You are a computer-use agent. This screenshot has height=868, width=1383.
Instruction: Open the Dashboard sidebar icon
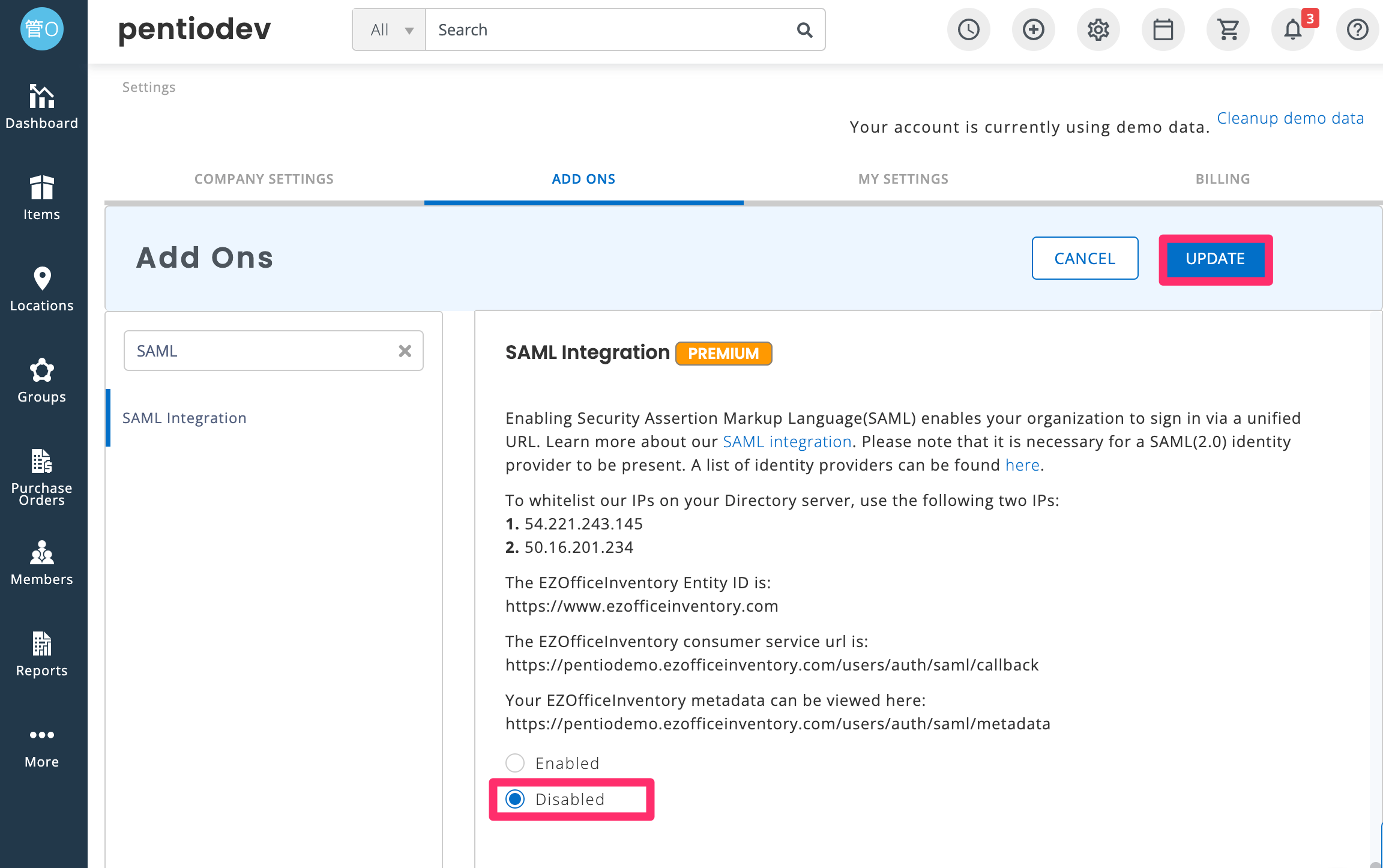42,107
